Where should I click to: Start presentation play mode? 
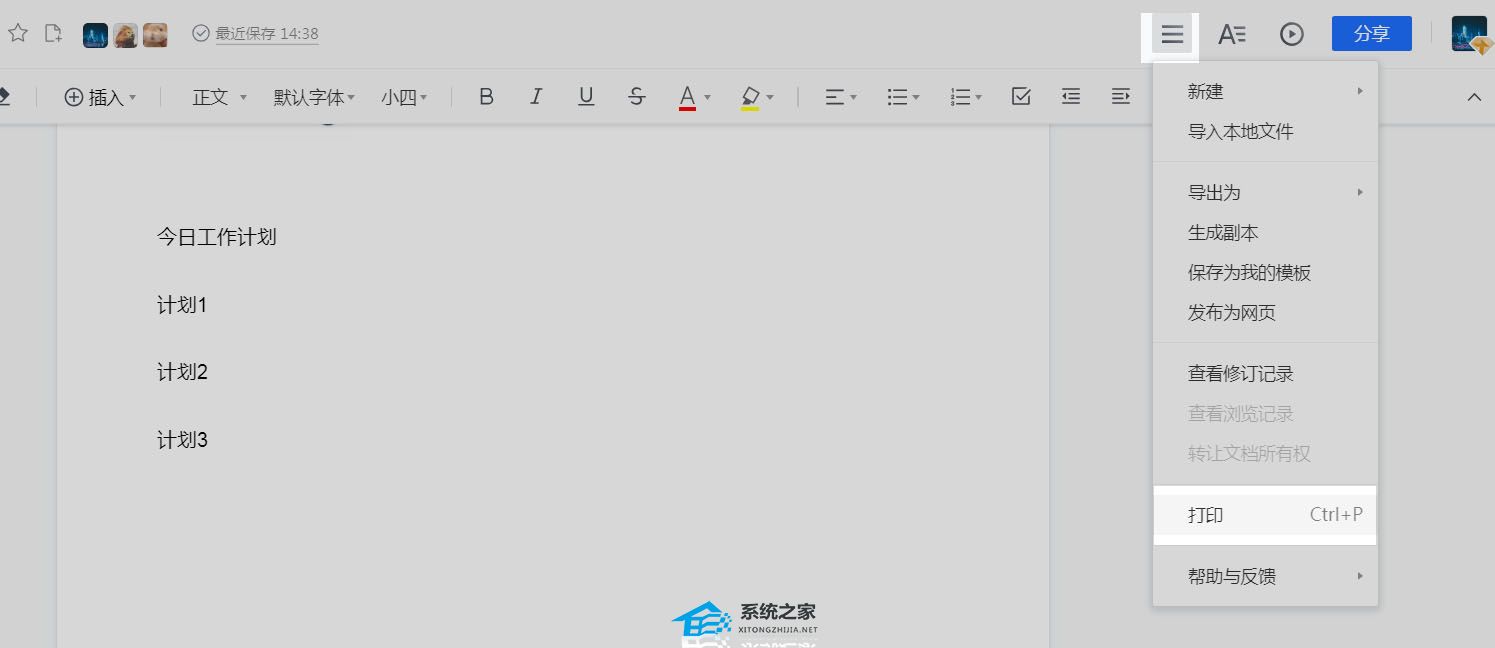pyautogui.click(x=1291, y=34)
